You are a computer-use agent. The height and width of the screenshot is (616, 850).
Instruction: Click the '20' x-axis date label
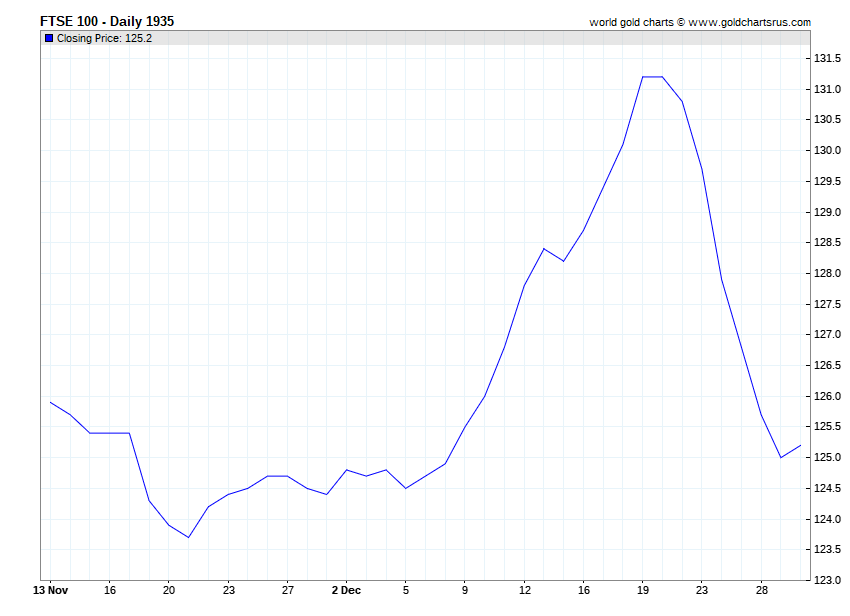click(x=169, y=590)
